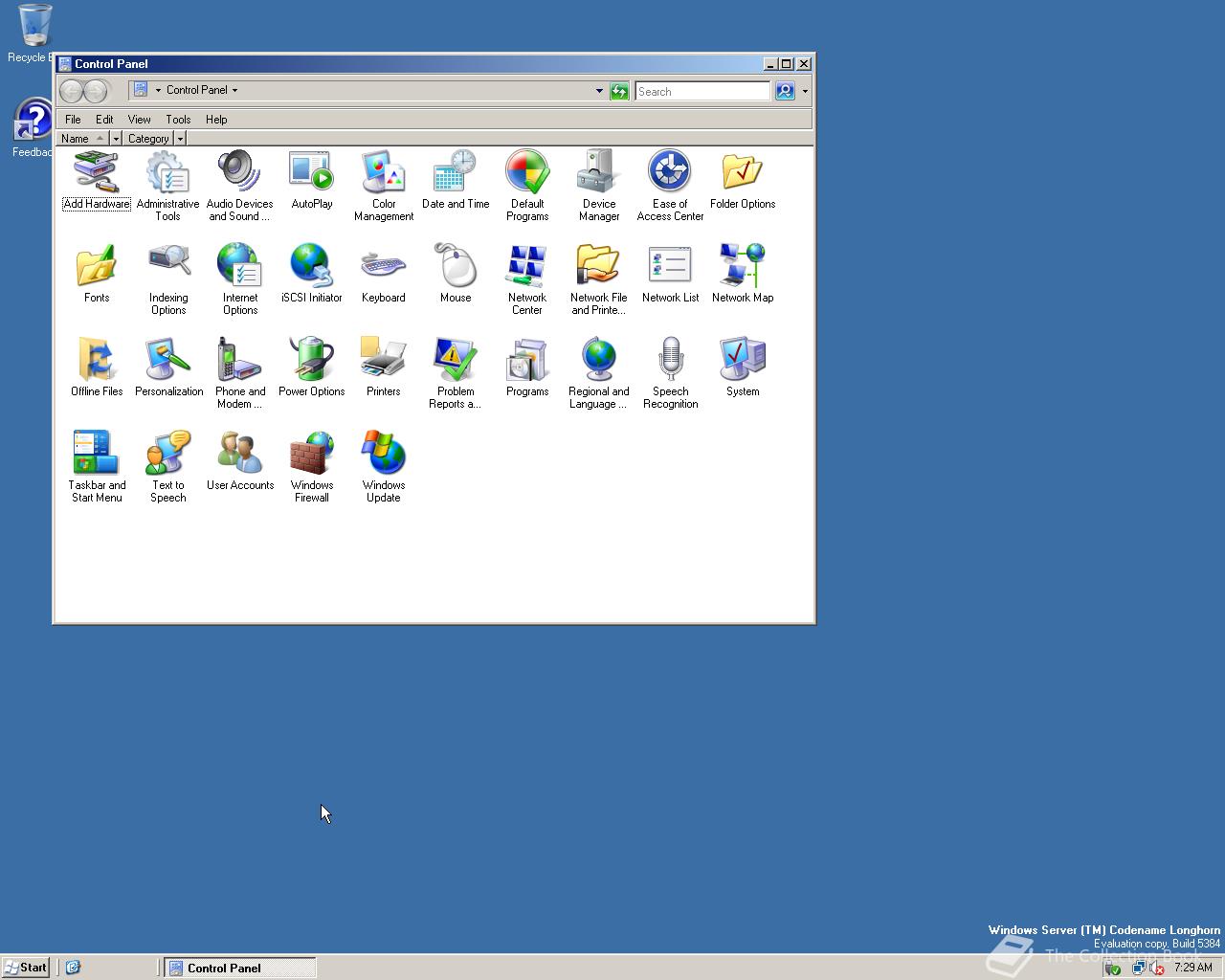Open Mouse settings
The image size is (1225, 980).
(456, 274)
